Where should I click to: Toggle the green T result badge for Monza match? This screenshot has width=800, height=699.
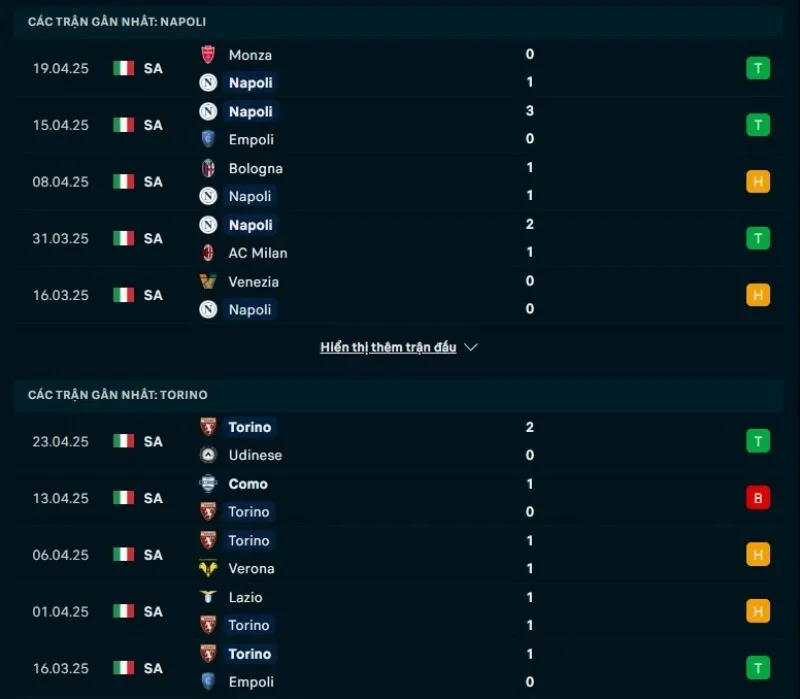coord(758,68)
